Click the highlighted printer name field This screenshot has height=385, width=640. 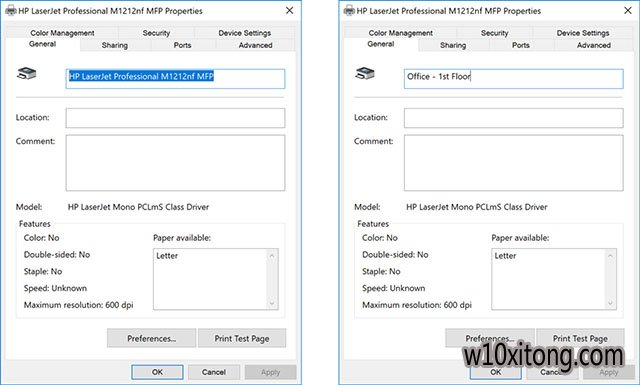175,78
